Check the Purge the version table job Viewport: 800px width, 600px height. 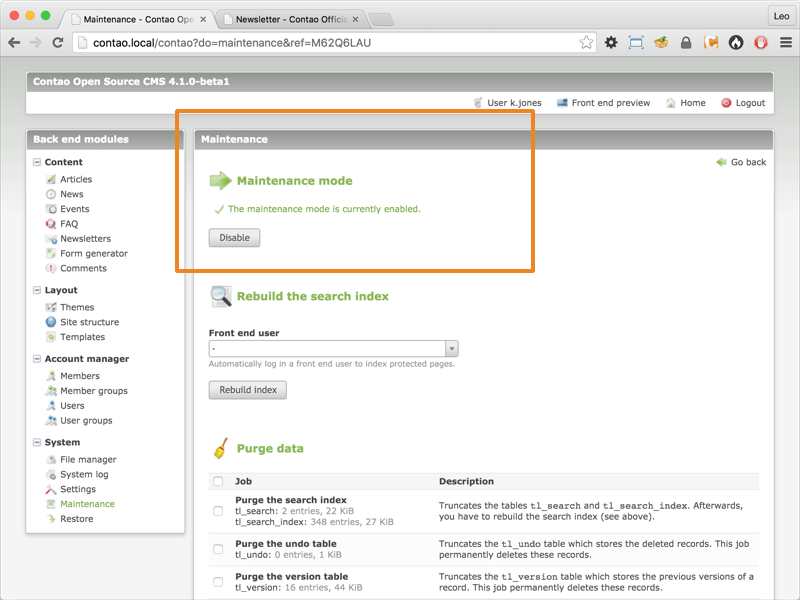218,582
